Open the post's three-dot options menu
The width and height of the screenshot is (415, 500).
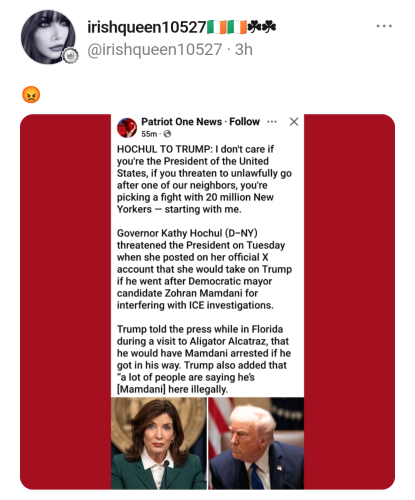384,26
